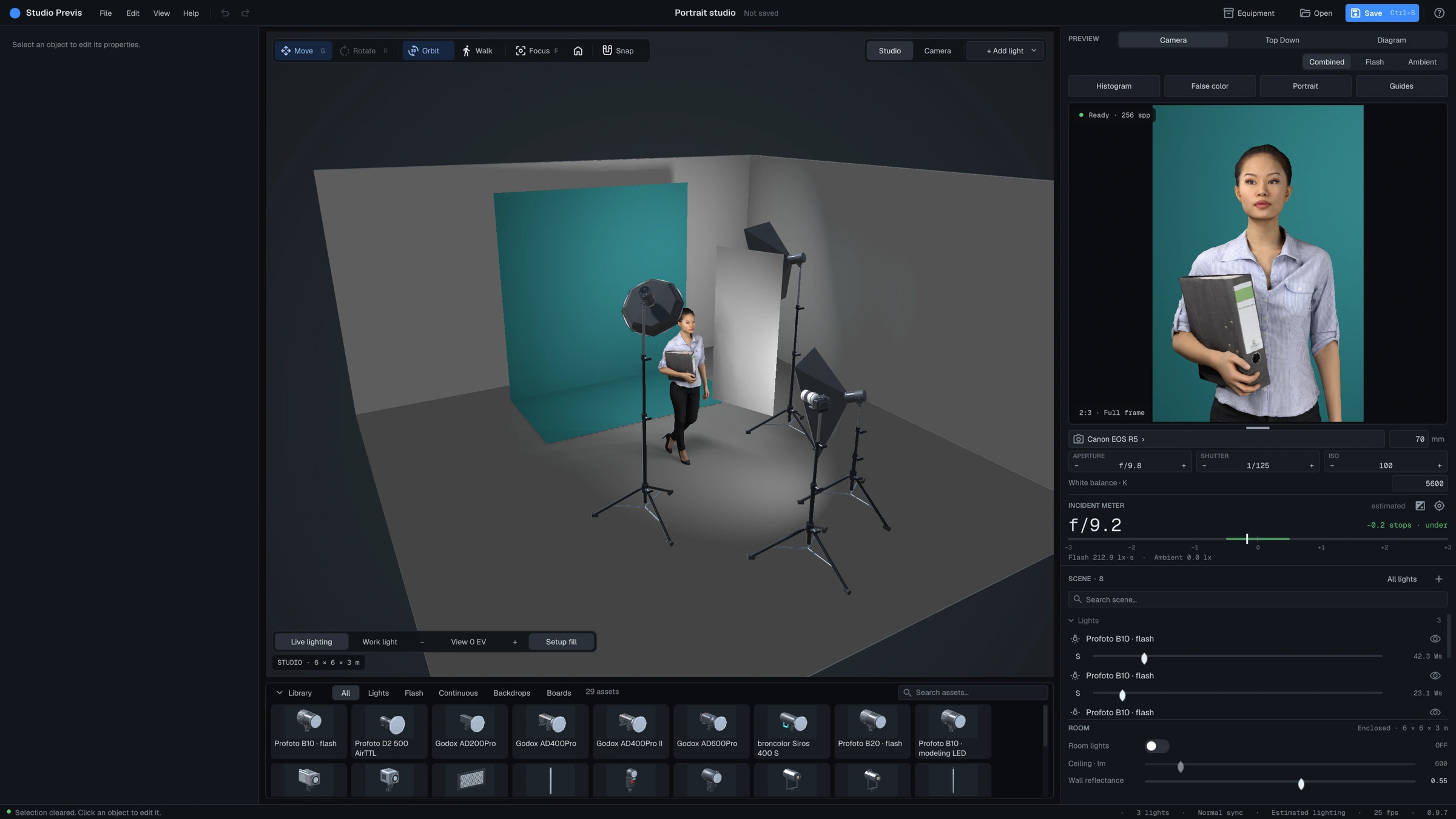Open the Histogram overlay
Image resolution: width=1456 pixels, height=819 pixels.
pos(1114,86)
